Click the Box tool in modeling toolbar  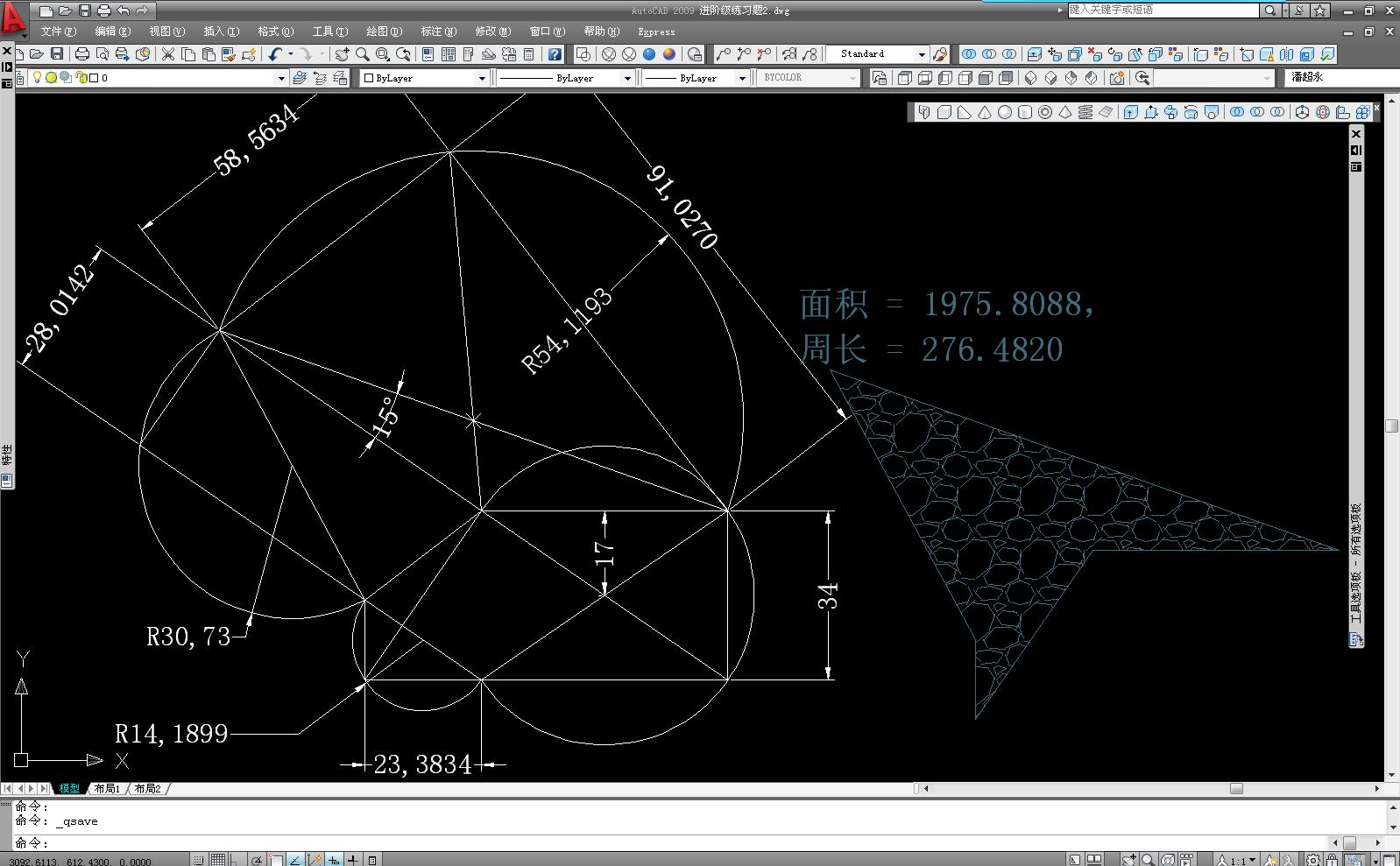pyautogui.click(x=944, y=112)
